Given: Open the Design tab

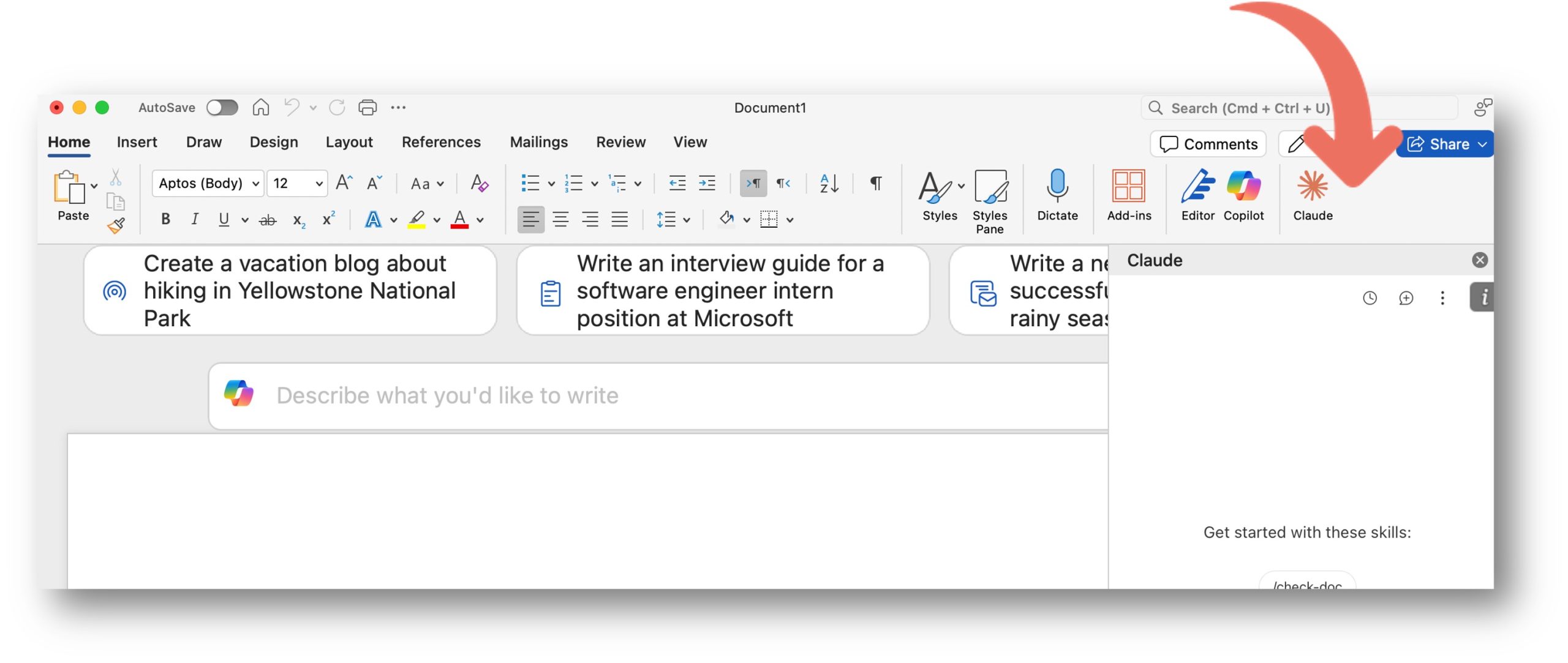Looking at the screenshot, I should point(274,142).
